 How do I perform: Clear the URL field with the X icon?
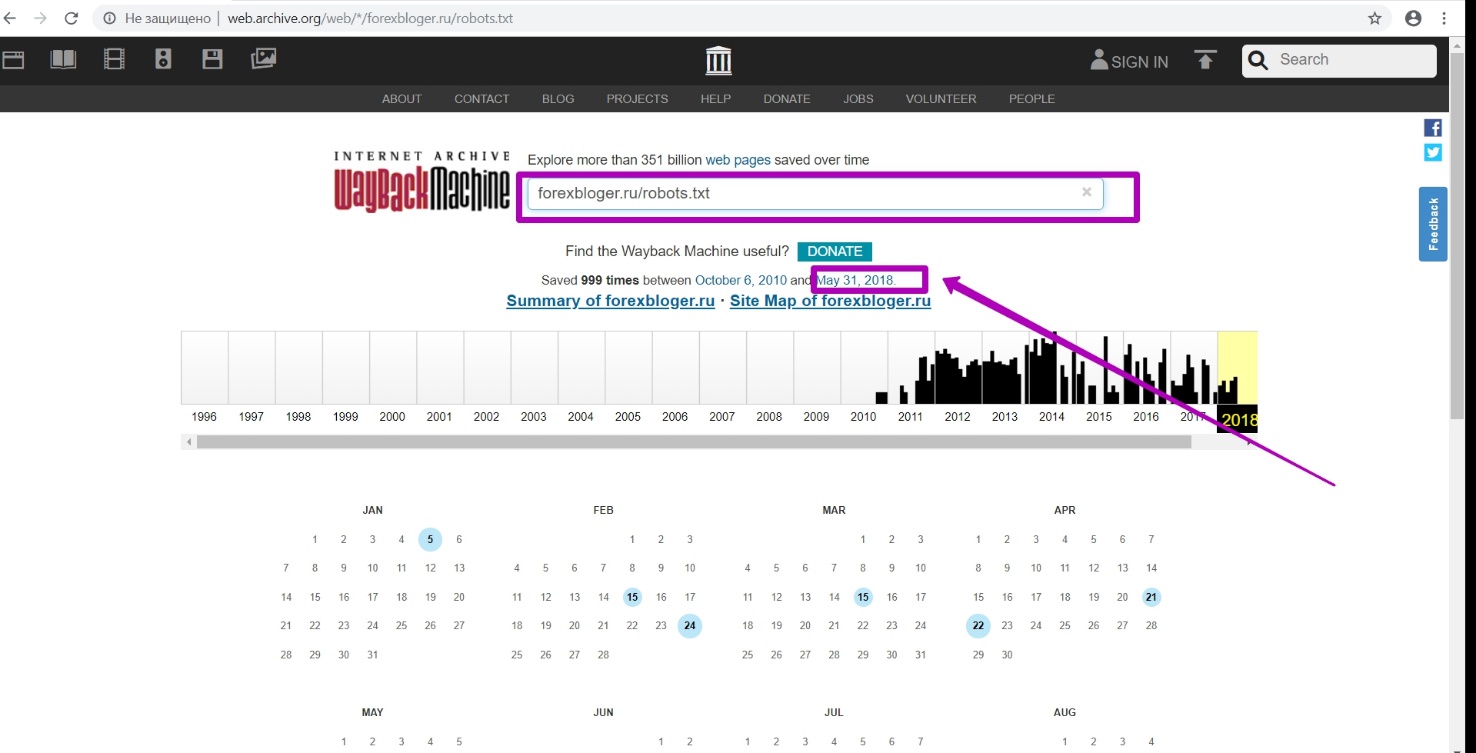pos(1086,192)
